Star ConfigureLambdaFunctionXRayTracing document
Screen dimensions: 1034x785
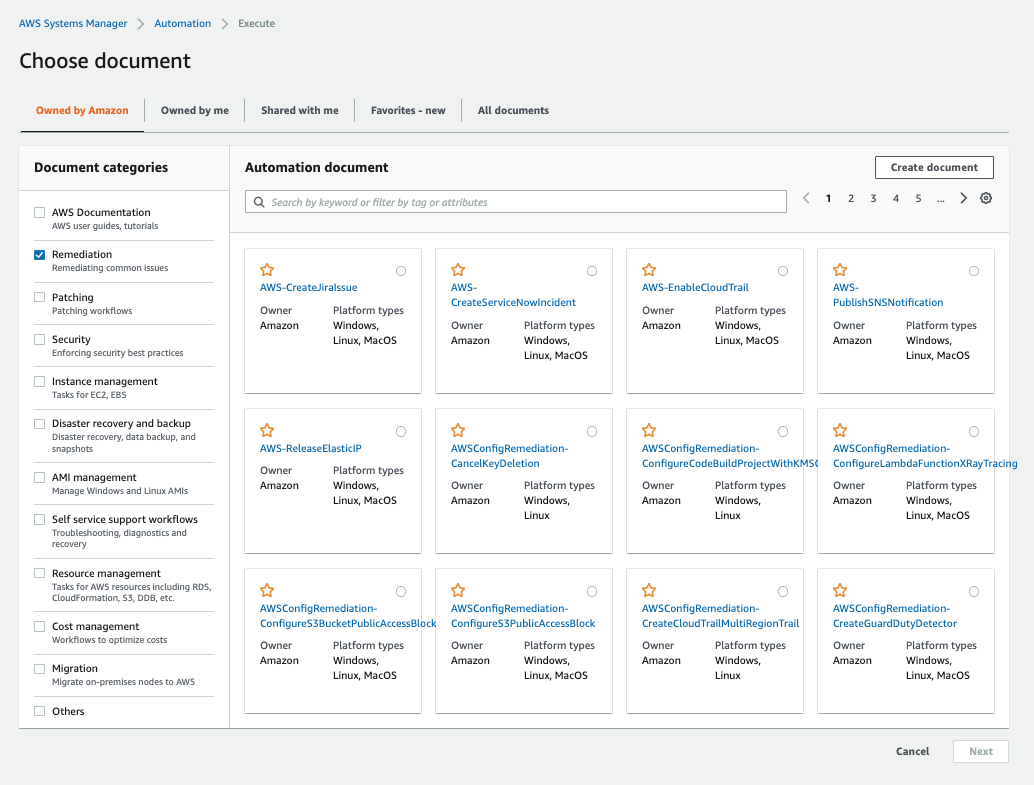[840, 430]
